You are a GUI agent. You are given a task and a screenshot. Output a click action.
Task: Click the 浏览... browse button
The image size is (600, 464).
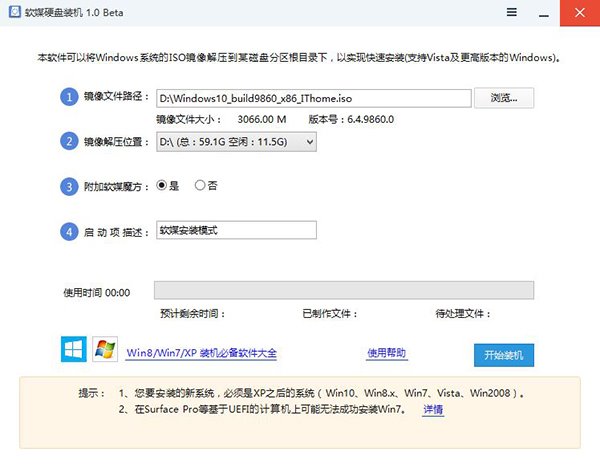(504, 97)
